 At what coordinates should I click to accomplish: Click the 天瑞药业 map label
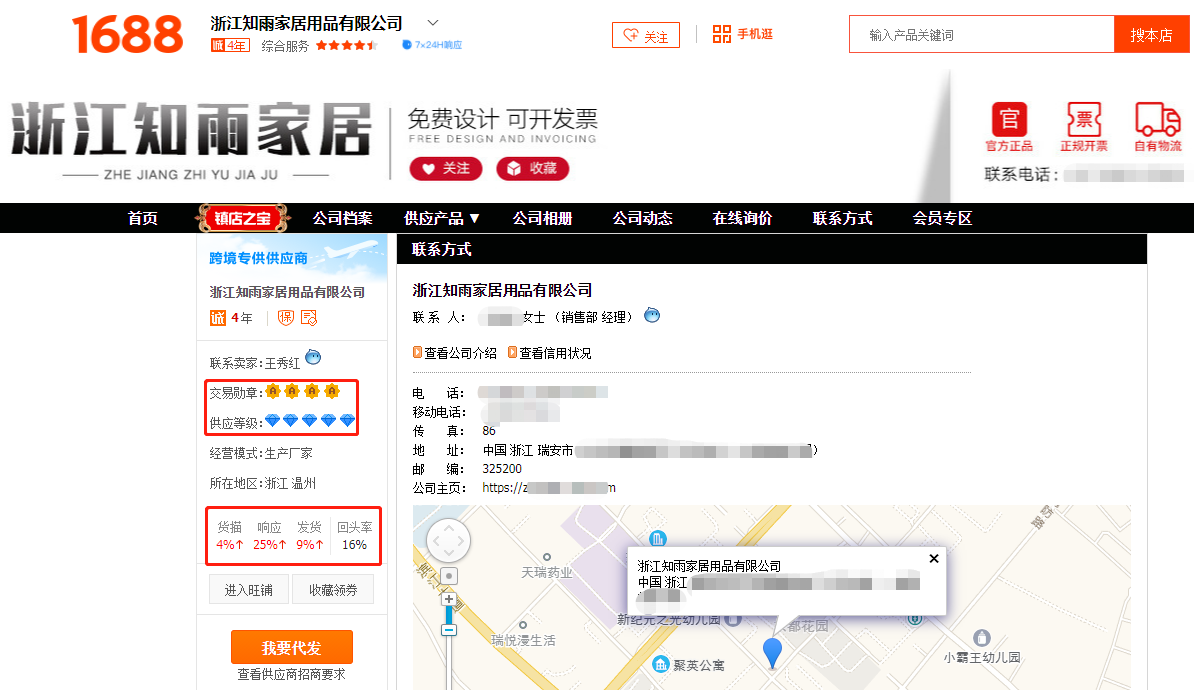coord(547,572)
